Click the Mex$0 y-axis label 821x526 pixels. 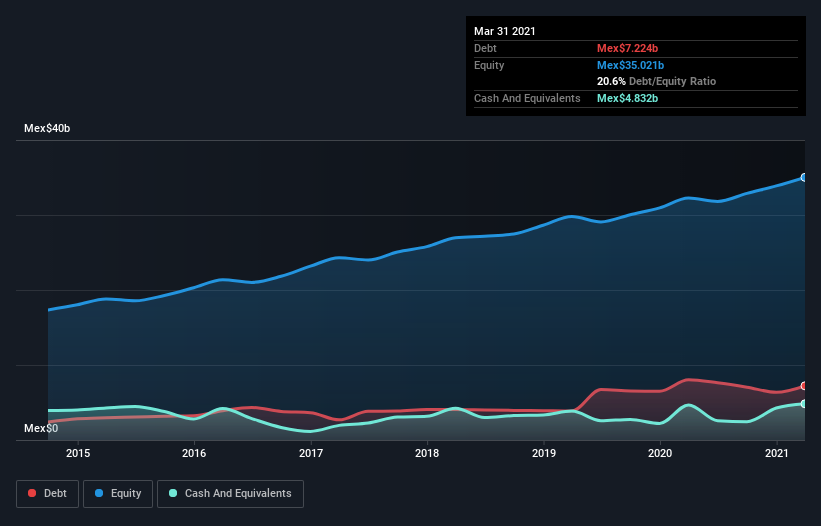click(x=41, y=428)
